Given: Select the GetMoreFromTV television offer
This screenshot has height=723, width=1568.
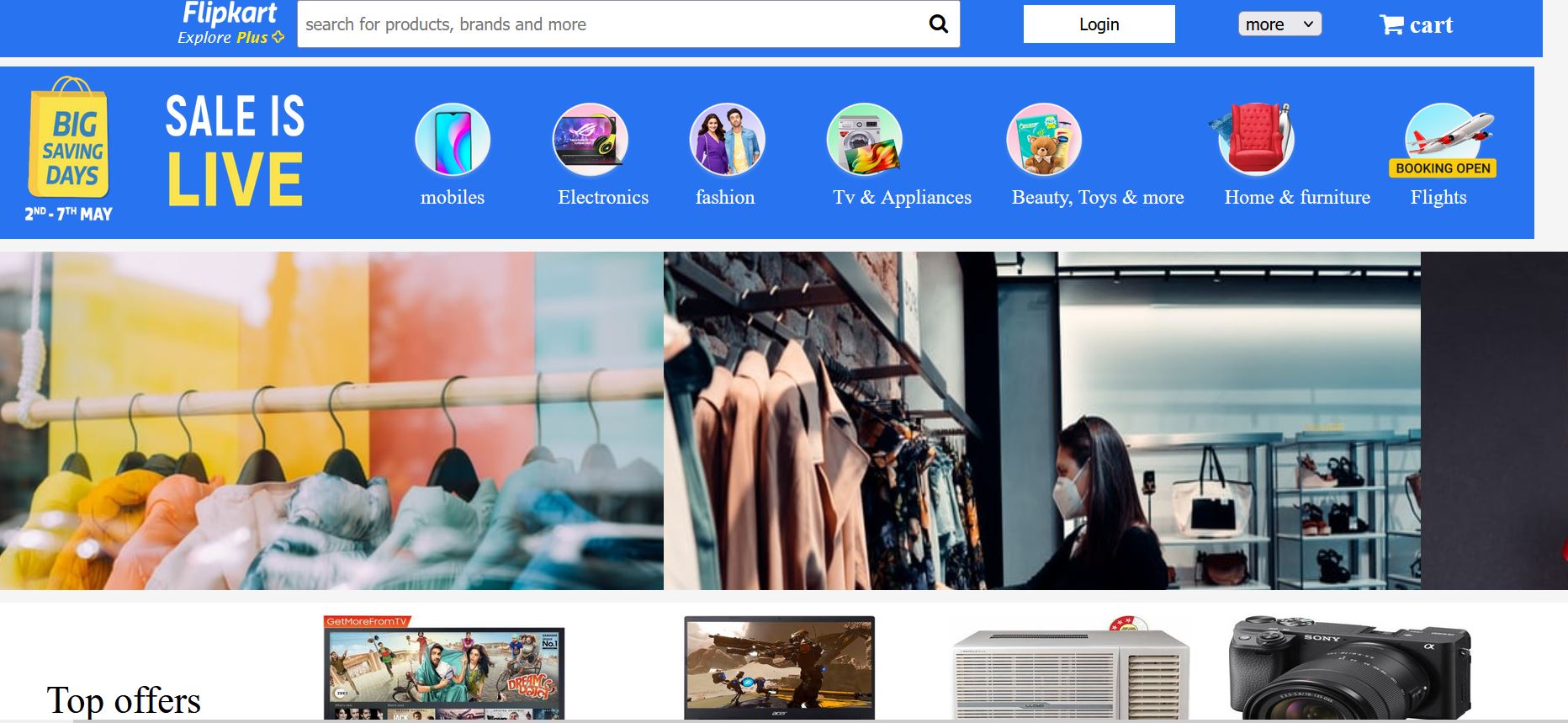Looking at the screenshot, I should 444,667.
